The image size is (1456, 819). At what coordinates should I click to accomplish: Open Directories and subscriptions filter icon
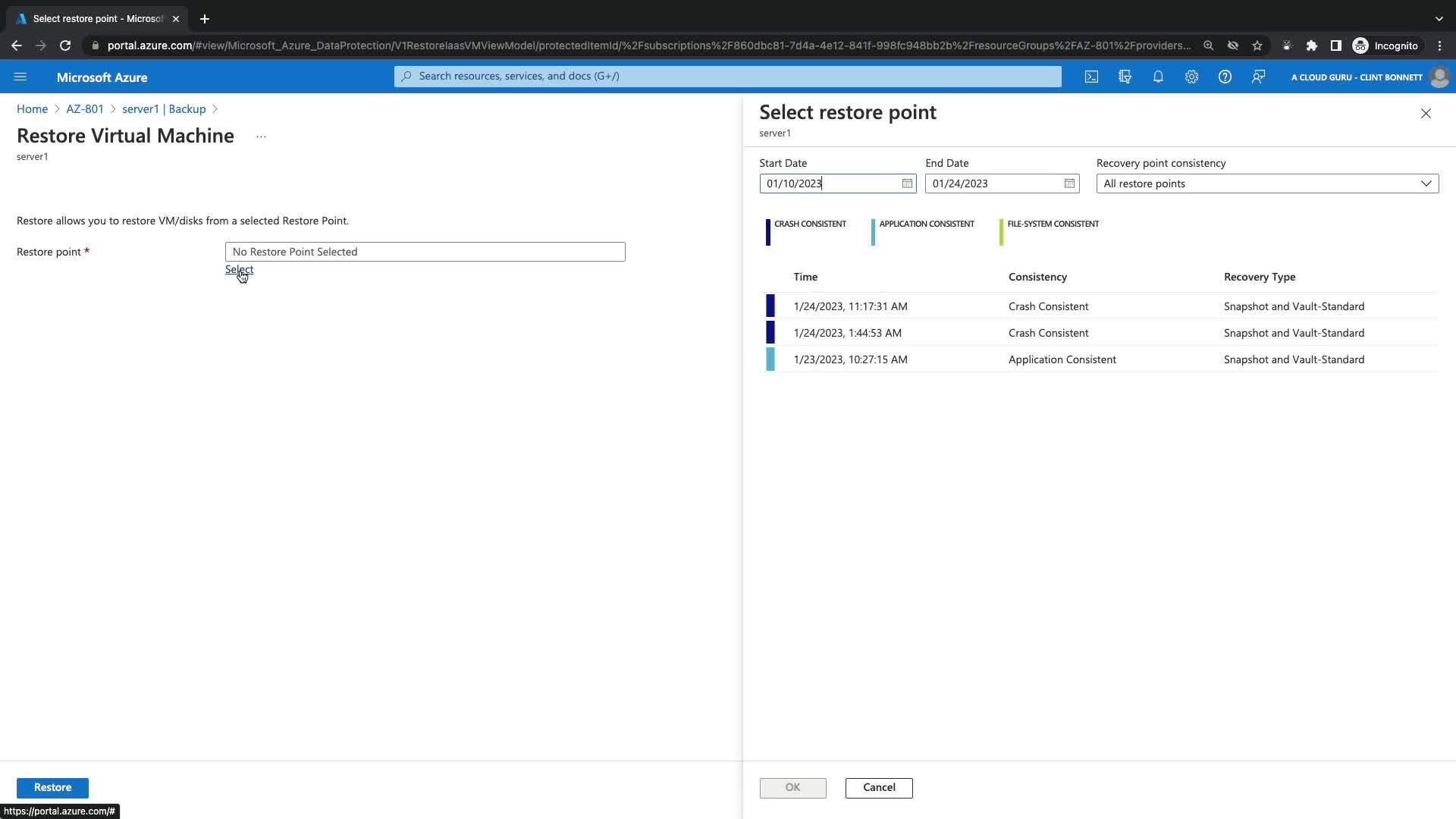pyautogui.click(x=1125, y=77)
